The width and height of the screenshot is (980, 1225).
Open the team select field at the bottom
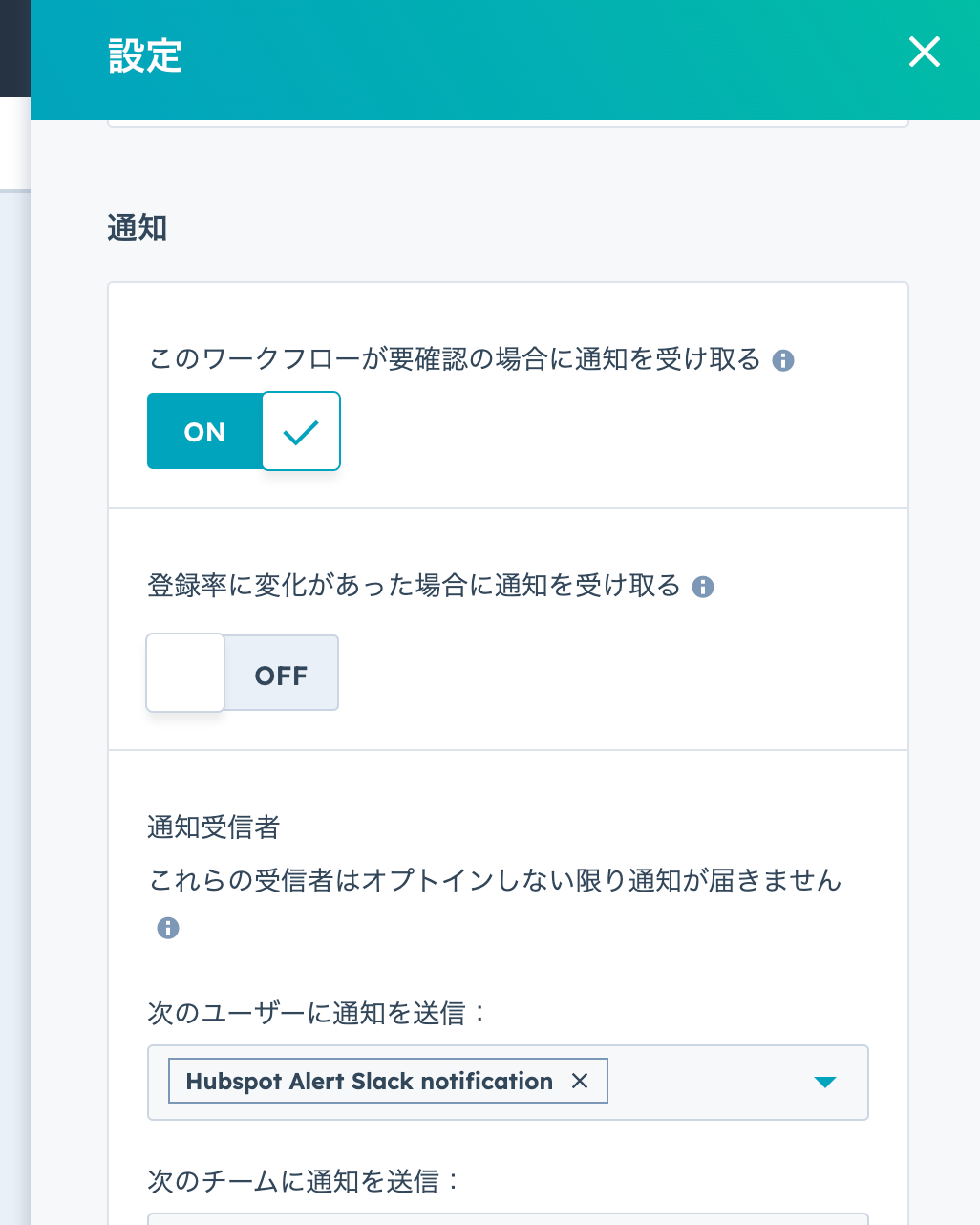508,1219
